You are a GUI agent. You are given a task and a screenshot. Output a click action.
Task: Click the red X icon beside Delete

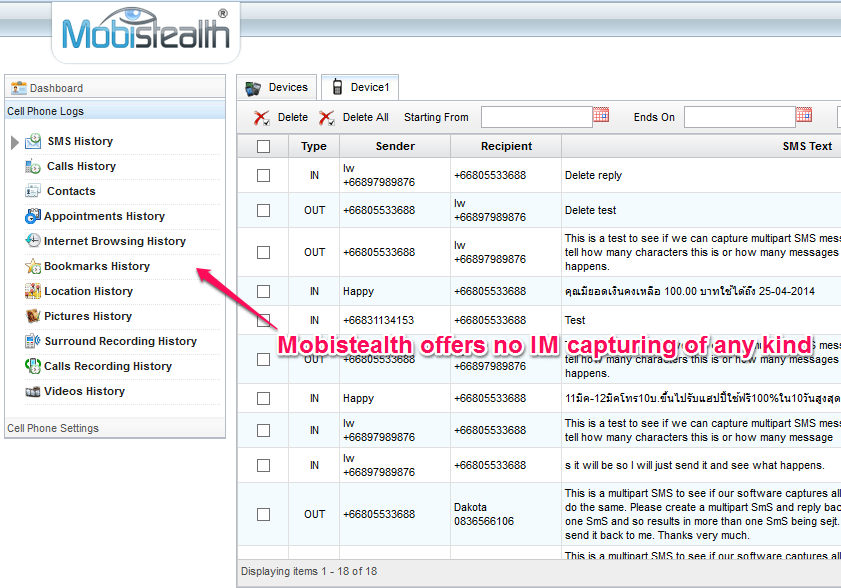click(x=262, y=117)
